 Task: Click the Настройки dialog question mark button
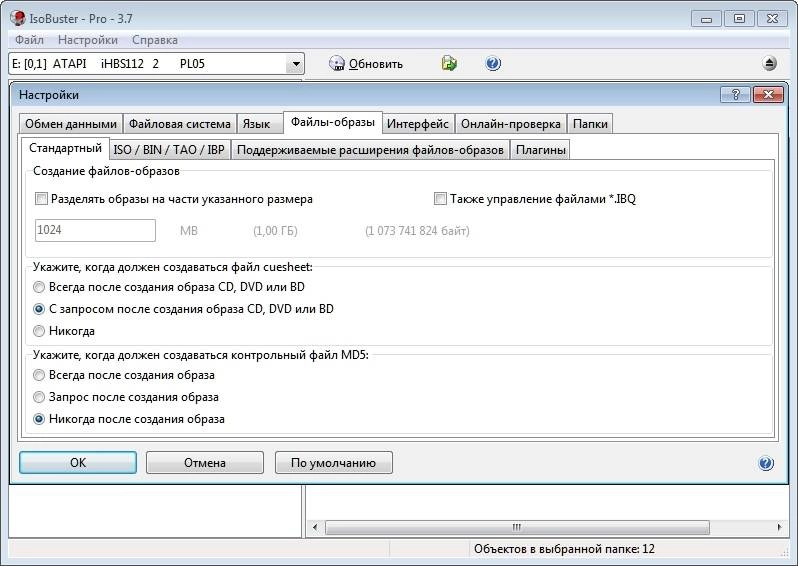(735, 95)
